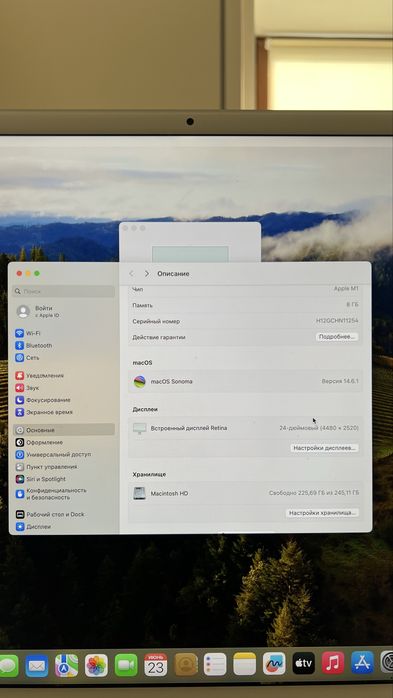Viewport: 393px width, 698px height.
Task: Open Настройки дисплеев button
Action: click(x=324, y=448)
